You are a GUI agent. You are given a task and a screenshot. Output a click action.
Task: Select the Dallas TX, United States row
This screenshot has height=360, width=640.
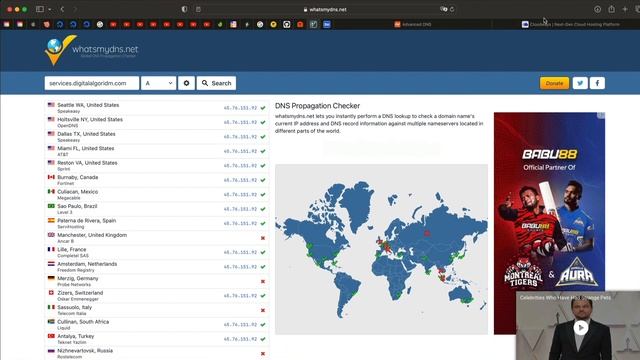pyautogui.click(x=157, y=137)
